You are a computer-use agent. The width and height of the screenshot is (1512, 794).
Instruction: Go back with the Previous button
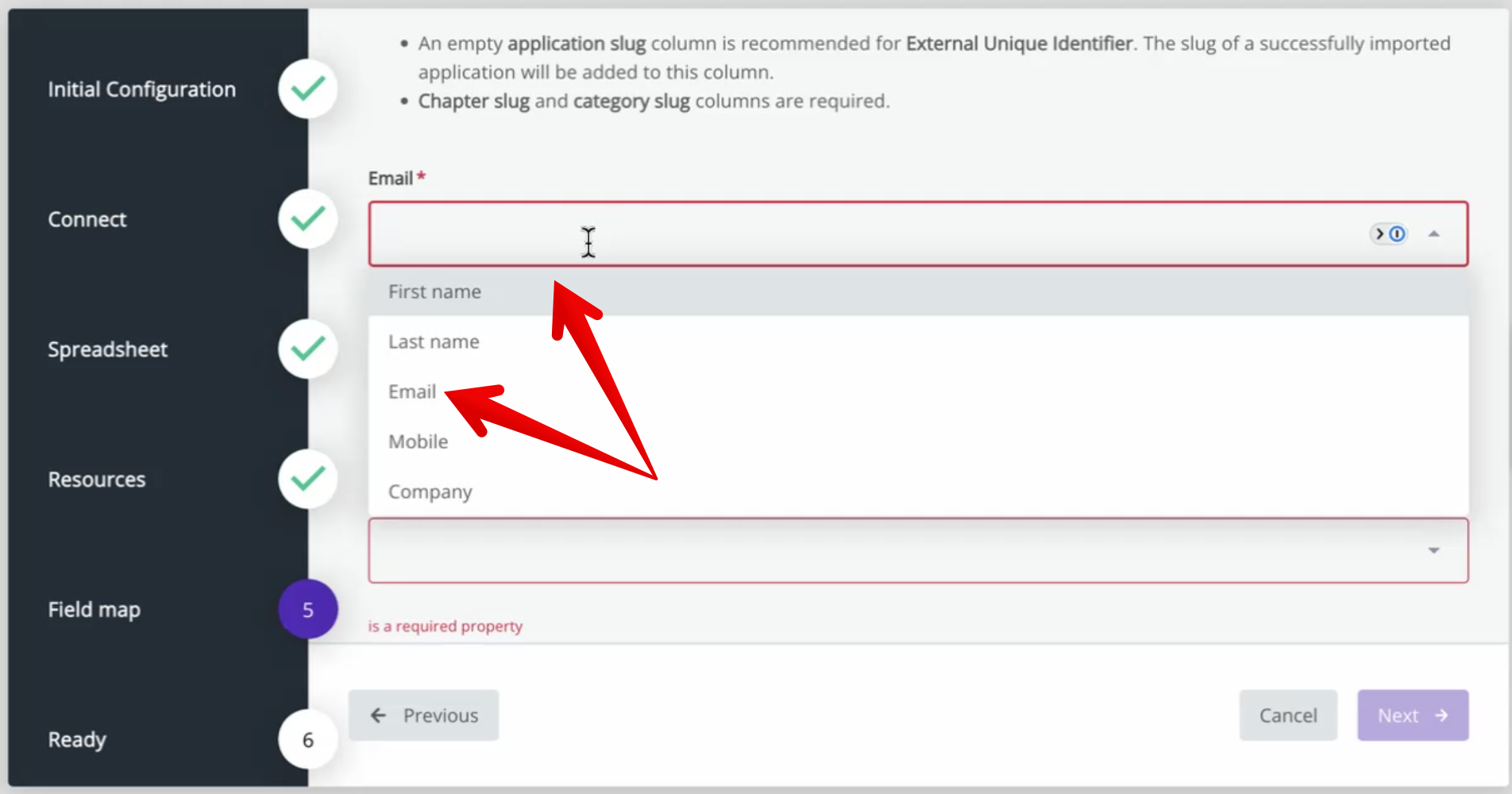[424, 715]
